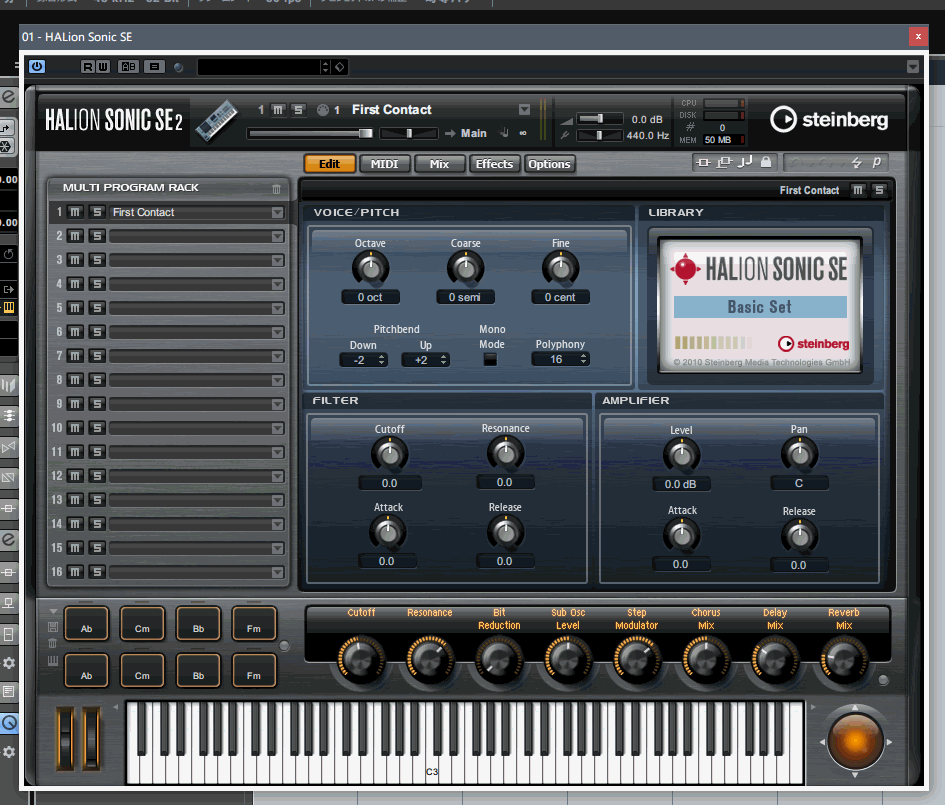Click the top-row Fm trigger pad
Image resolution: width=945 pixels, height=805 pixels.
(254, 624)
